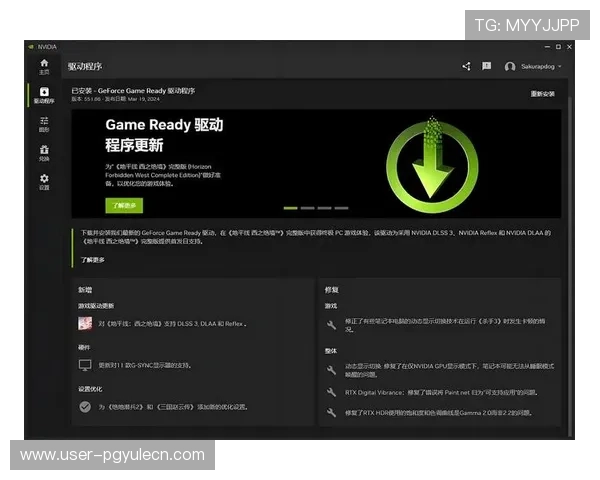Open the Home (主页) sidebar page

pos(44,67)
